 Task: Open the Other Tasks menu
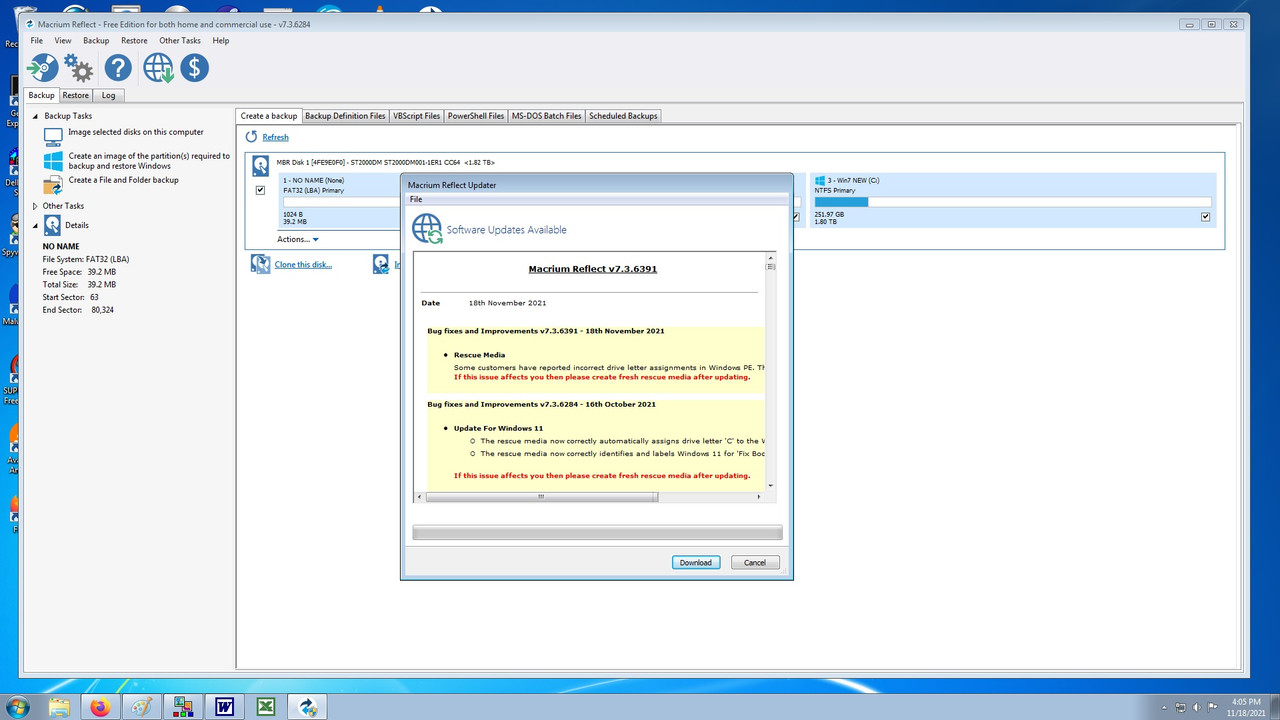[x=180, y=41]
